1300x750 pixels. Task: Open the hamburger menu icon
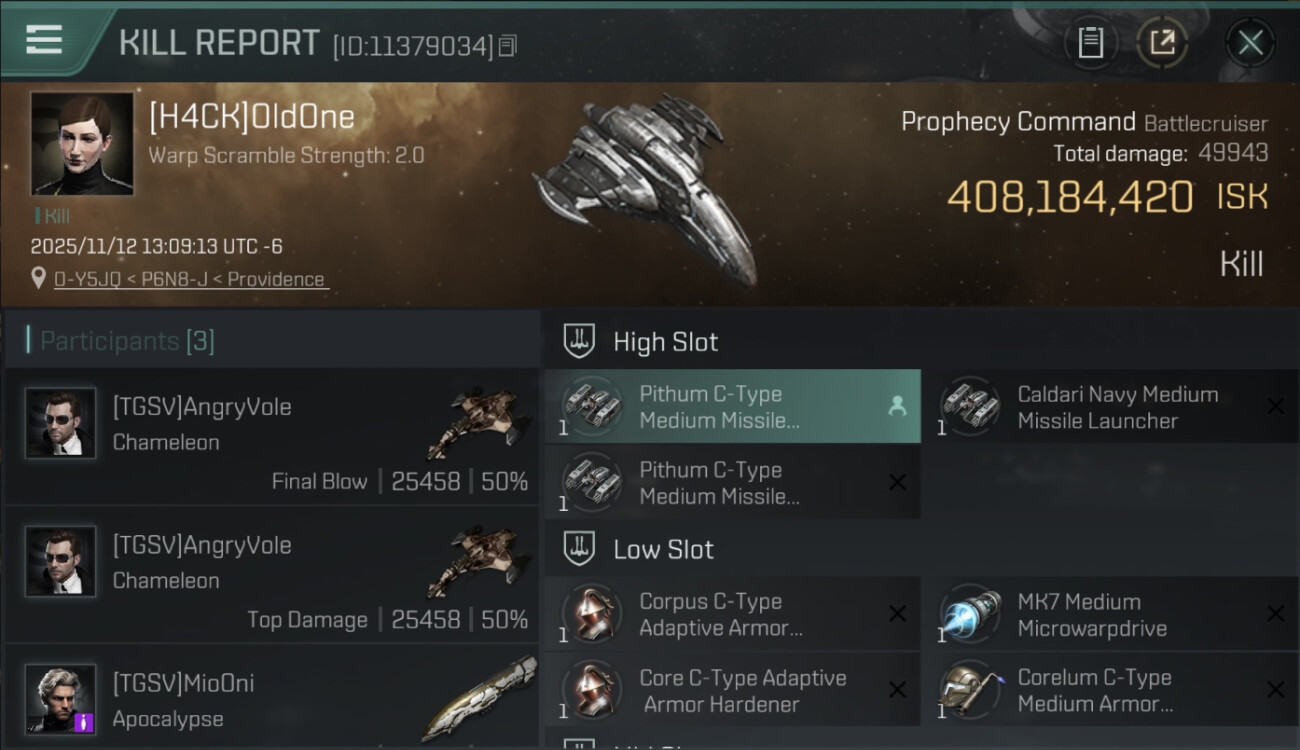(x=44, y=40)
